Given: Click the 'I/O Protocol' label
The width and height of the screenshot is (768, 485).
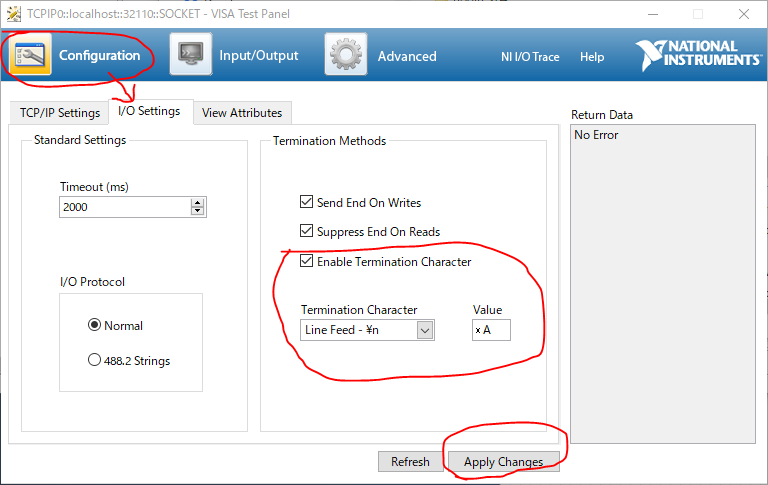Looking at the screenshot, I should coord(92,282).
